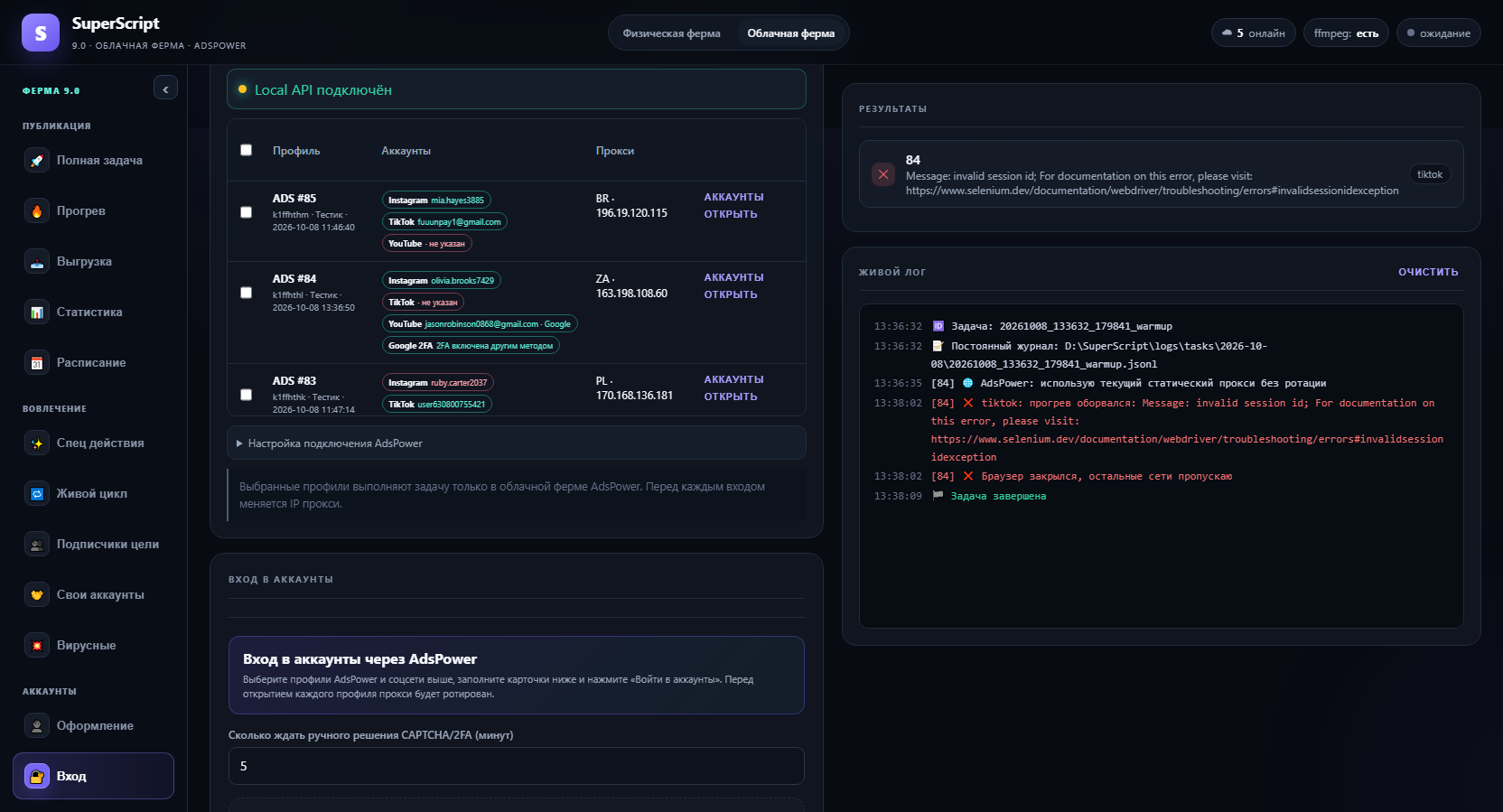Open the Оформление profile icon
1503x812 pixels.
coord(37,726)
